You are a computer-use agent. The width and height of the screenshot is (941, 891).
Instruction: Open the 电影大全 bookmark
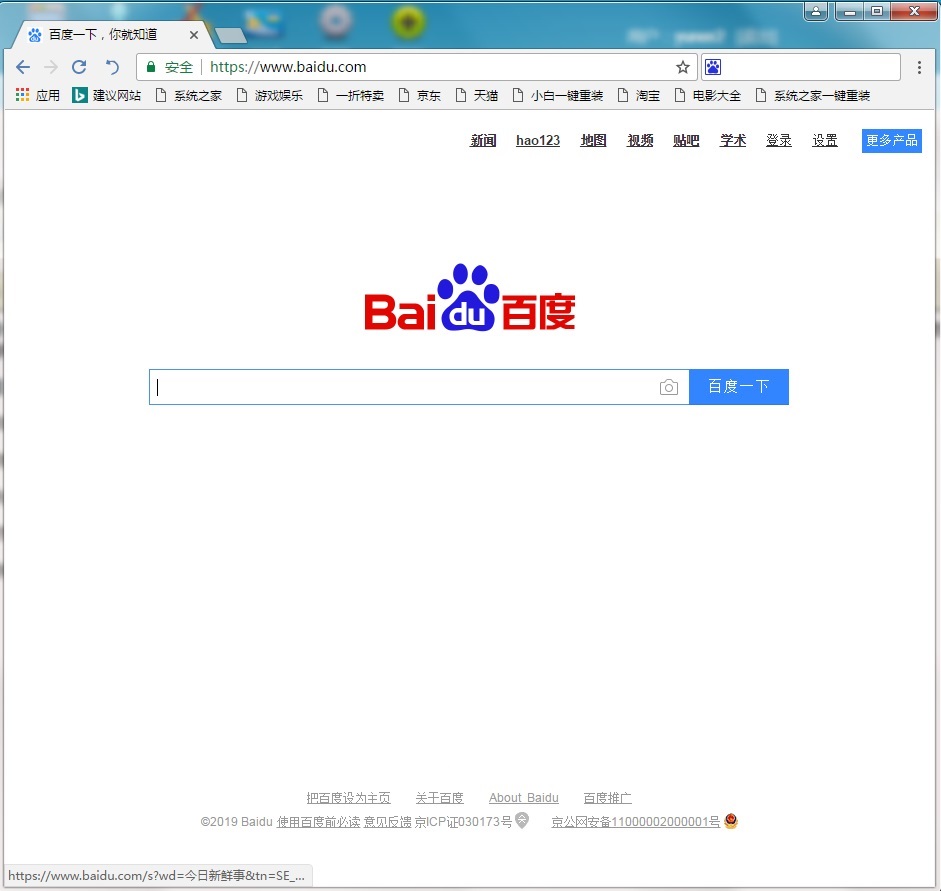coord(708,95)
